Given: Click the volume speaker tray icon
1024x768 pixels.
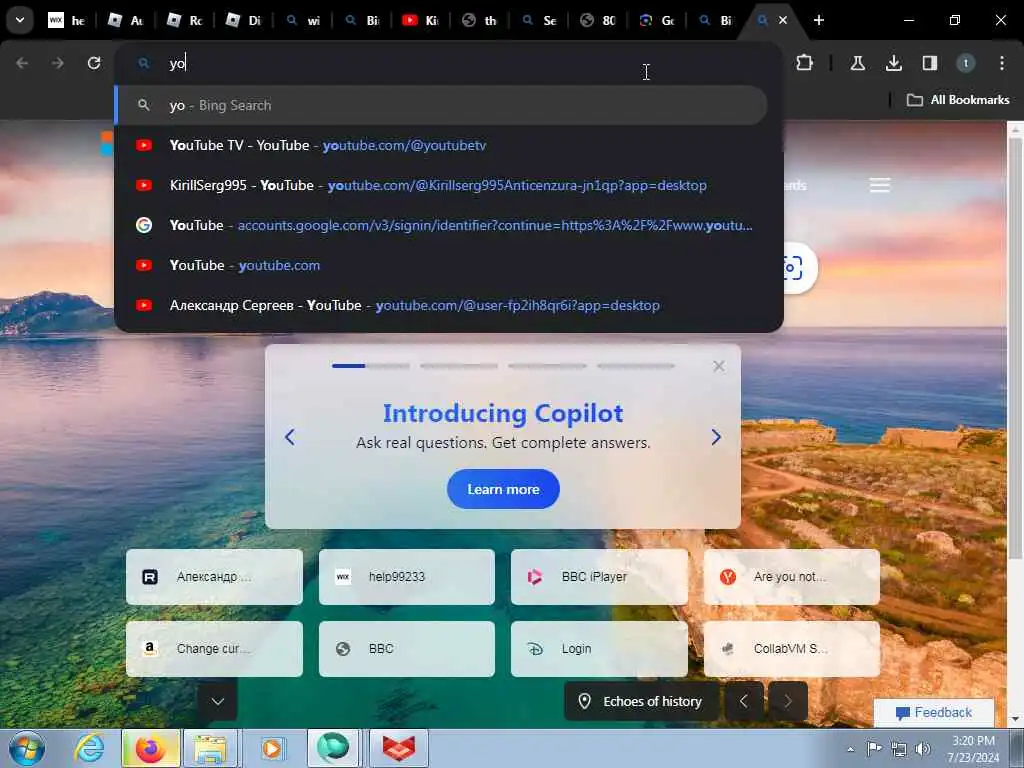Looking at the screenshot, I should click(x=923, y=749).
